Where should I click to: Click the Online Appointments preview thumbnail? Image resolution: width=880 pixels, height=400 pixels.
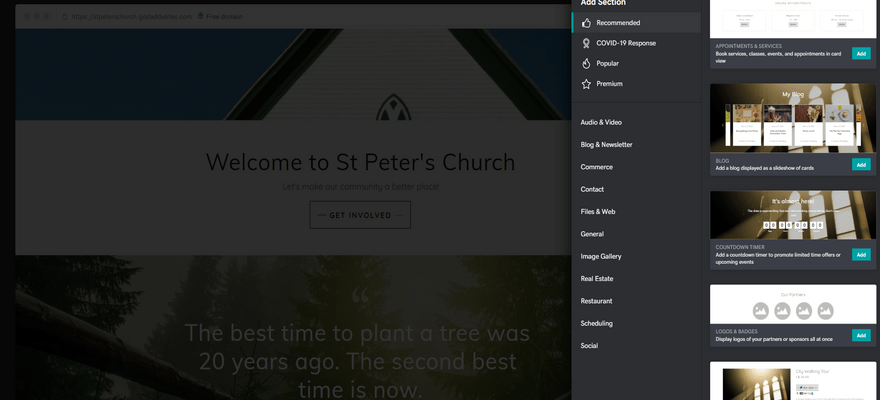coord(792,19)
